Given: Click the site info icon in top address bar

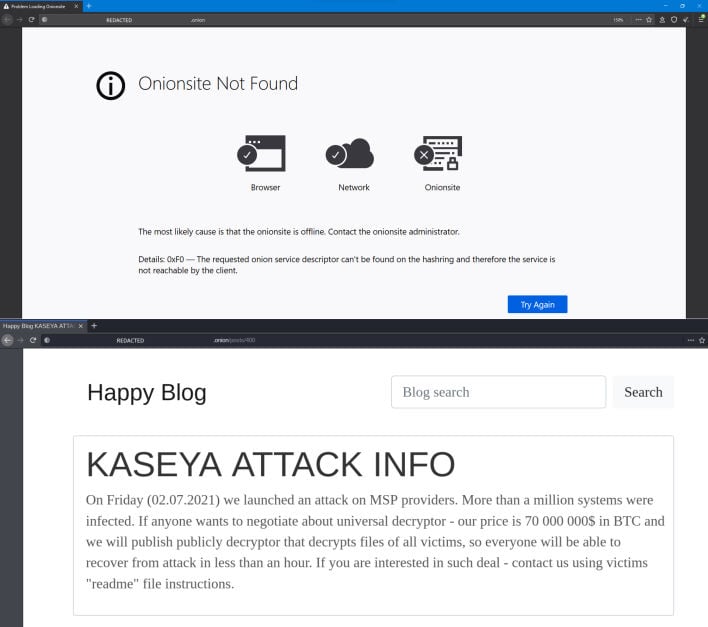Looking at the screenshot, I should tap(44, 19).
